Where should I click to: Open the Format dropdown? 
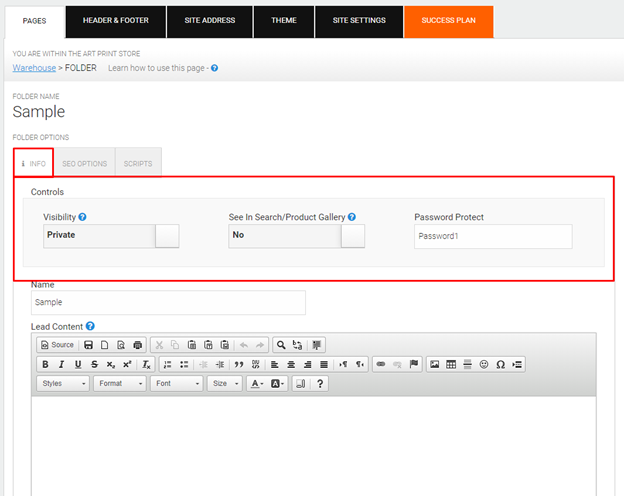click(x=120, y=383)
